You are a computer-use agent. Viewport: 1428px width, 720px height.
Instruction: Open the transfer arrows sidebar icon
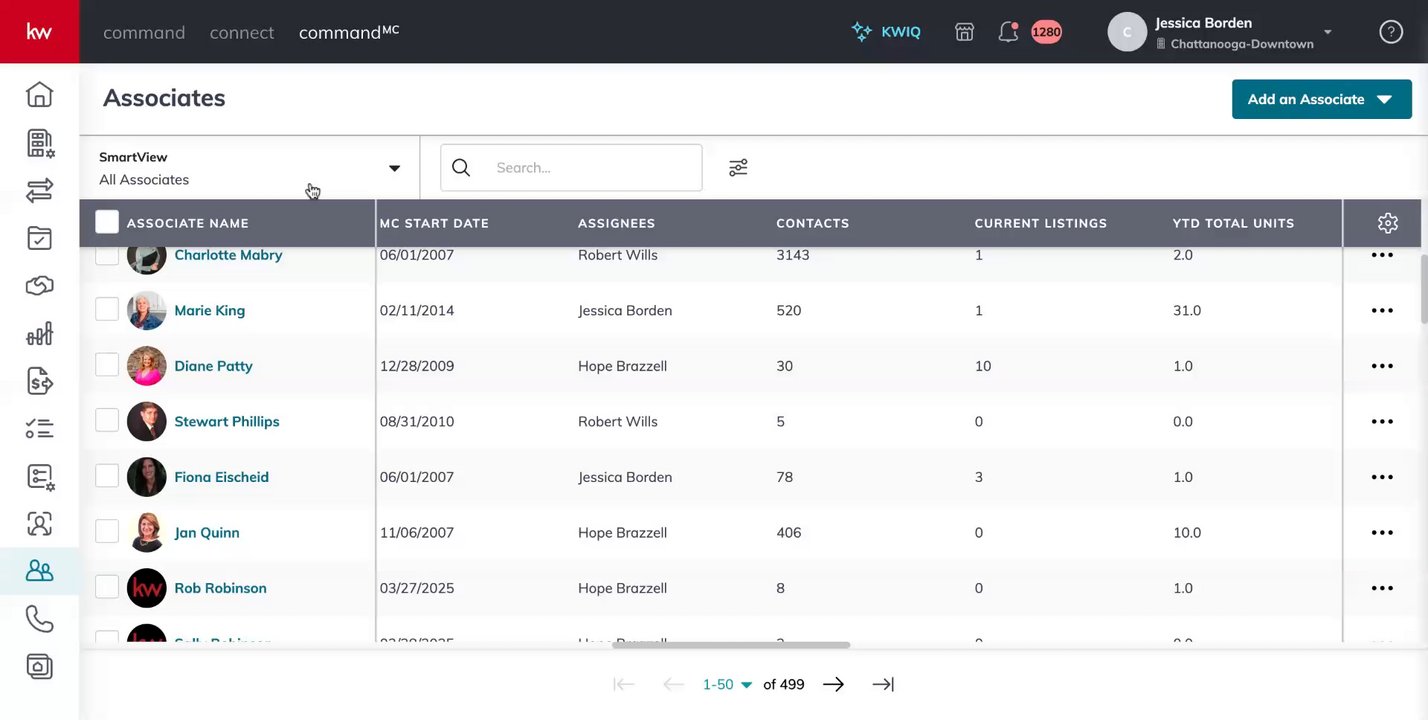(39, 190)
